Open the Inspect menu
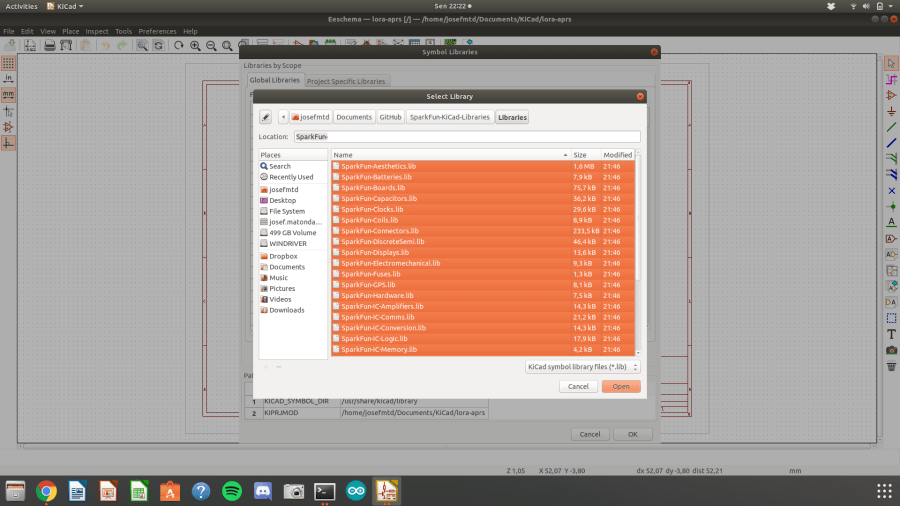This screenshot has width=900, height=506. pyautogui.click(x=96, y=32)
